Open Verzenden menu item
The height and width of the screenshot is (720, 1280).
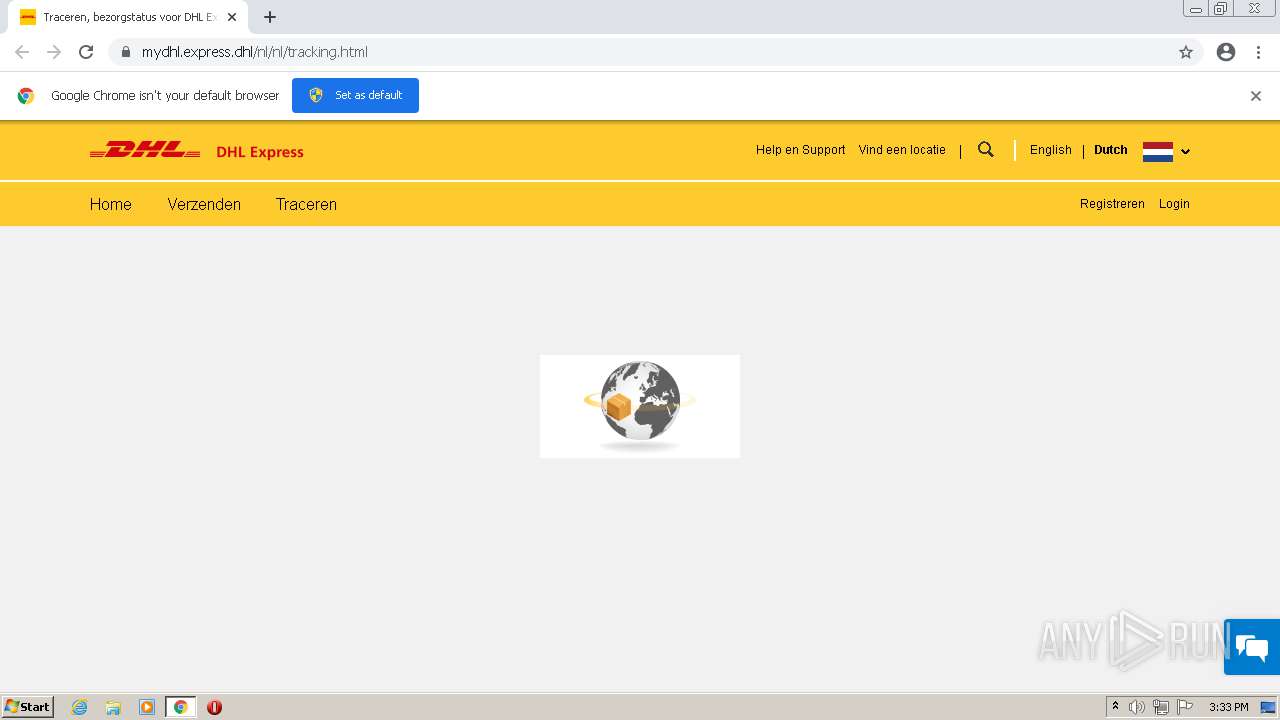coord(204,204)
